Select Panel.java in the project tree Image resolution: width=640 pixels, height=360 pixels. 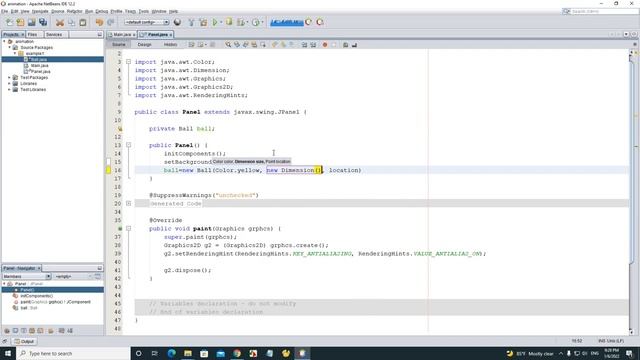40,71
